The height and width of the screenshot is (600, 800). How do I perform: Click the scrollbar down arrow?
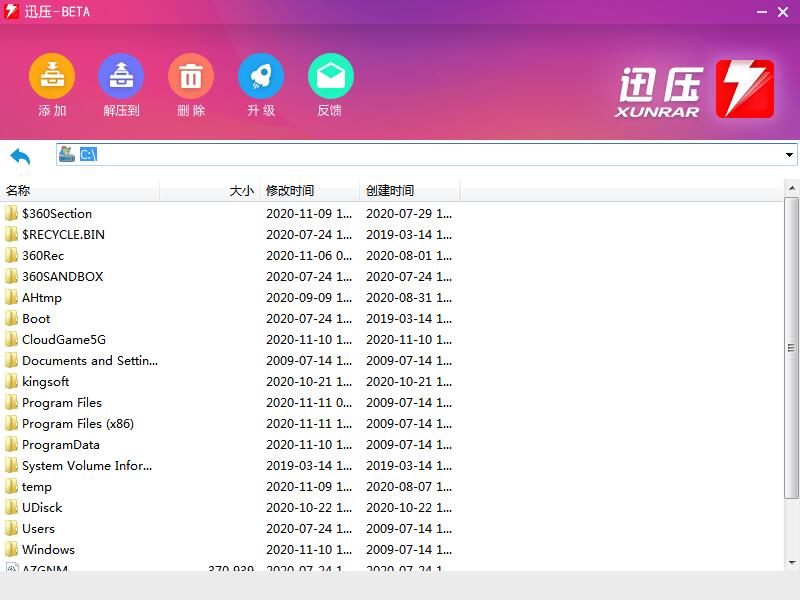click(791, 562)
